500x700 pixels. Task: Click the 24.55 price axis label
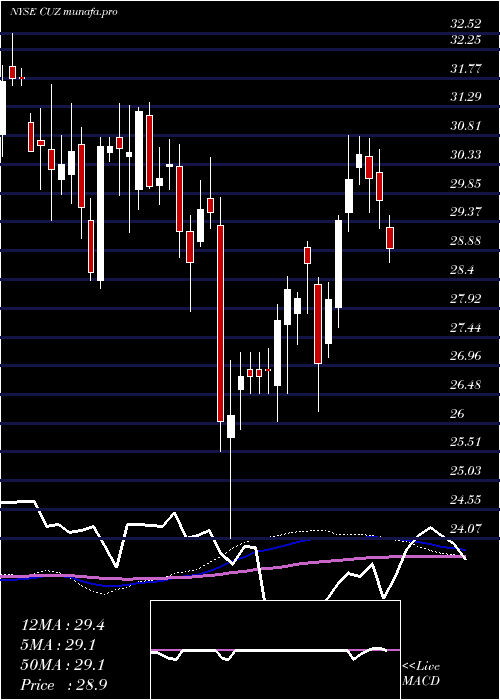click(466, 500)
